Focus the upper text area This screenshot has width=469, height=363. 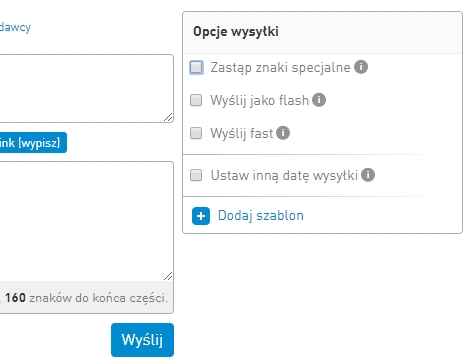[x=87, y=88]
